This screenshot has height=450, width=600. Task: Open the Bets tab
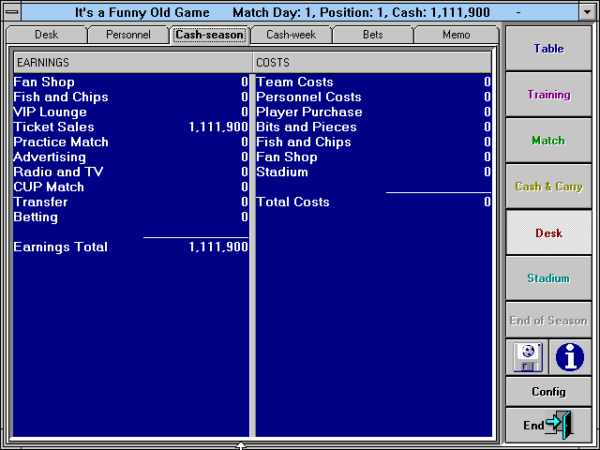[x=372, y=35]
